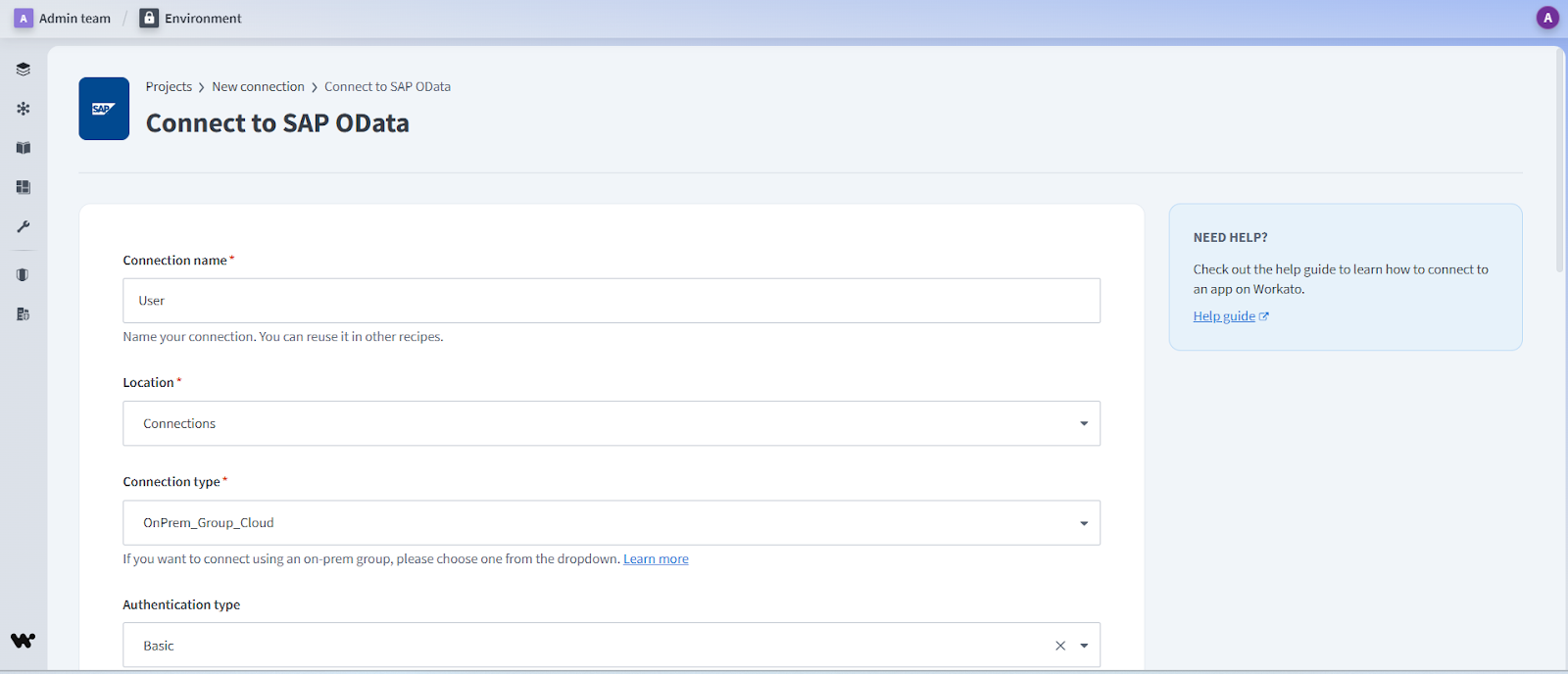Click the page vertical scrollbar
The image size is (1568, 674).
click(x=1559, y=160)
